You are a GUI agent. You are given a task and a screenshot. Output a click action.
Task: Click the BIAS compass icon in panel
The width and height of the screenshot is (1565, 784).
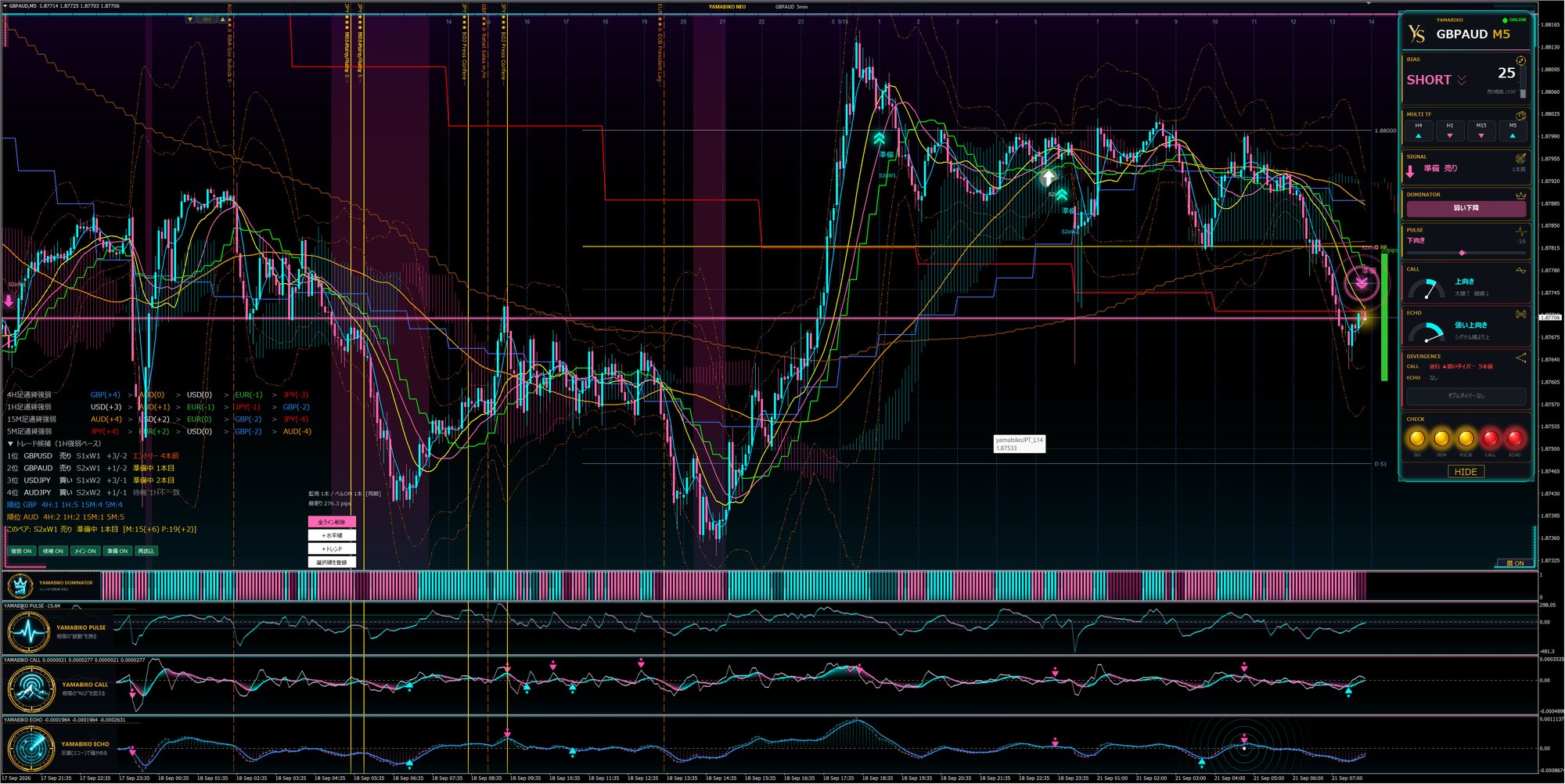pos(1520,60)
